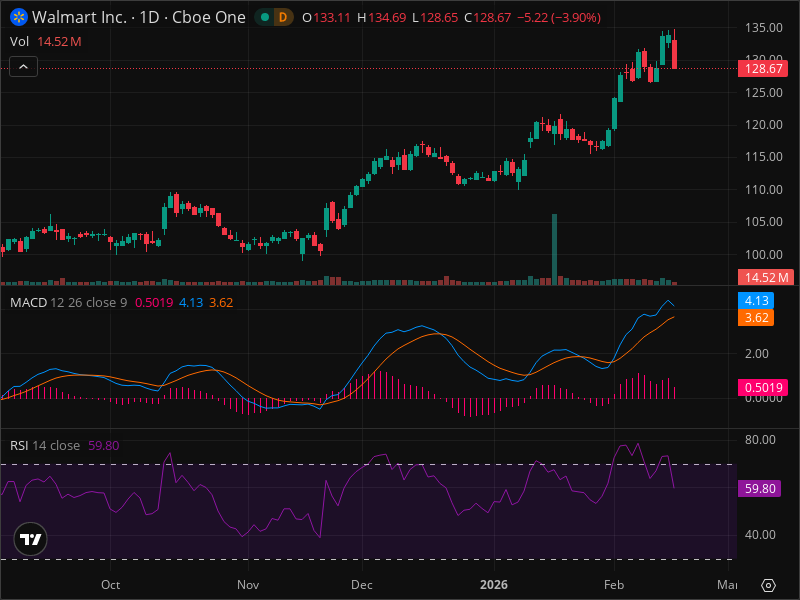Click the 105.00 price scale label
Image resolution: width=800 pixels, height=600 pixels.
[x=763, y=221]
